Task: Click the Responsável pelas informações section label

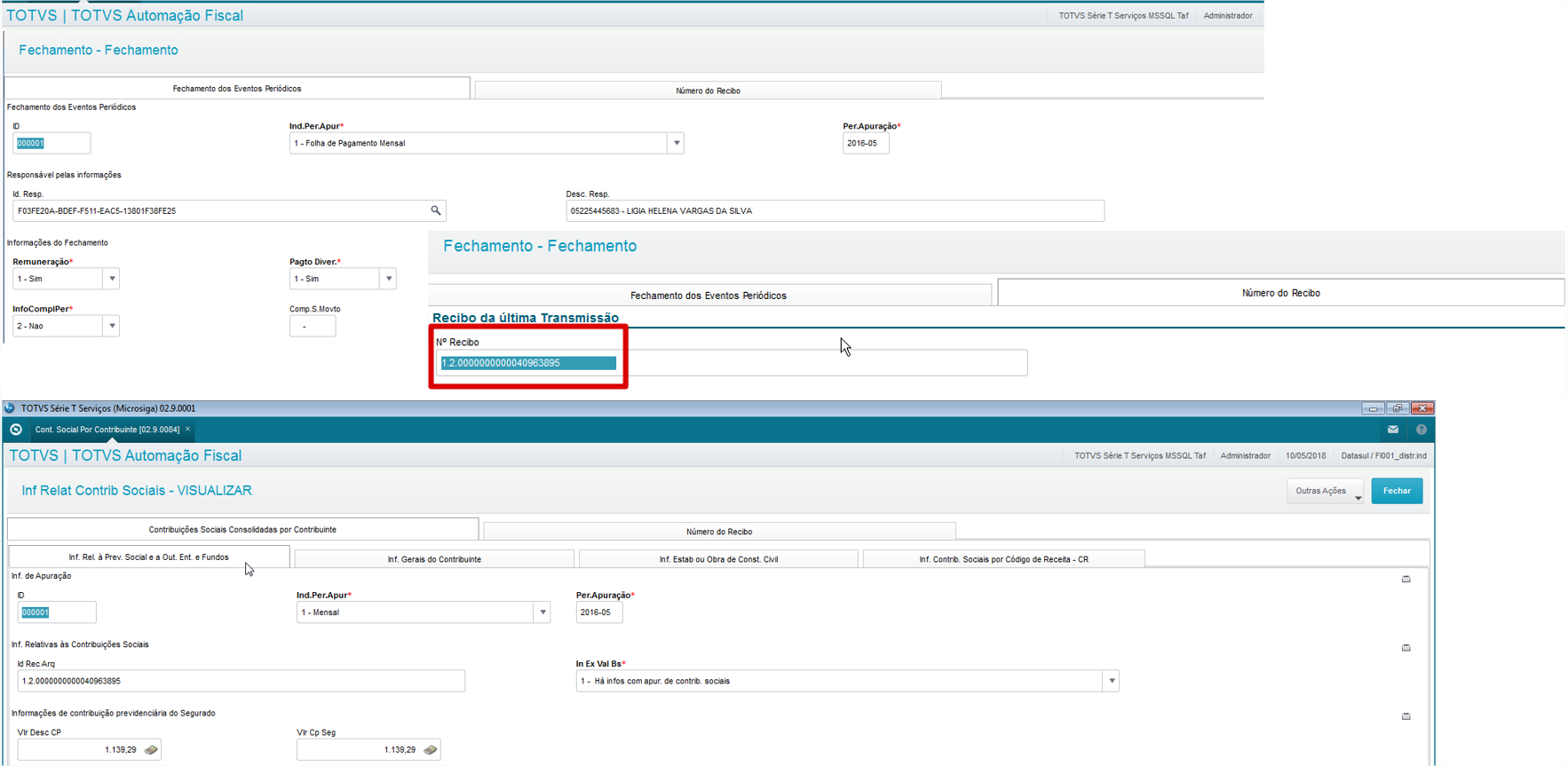Action: click(64, 175)
